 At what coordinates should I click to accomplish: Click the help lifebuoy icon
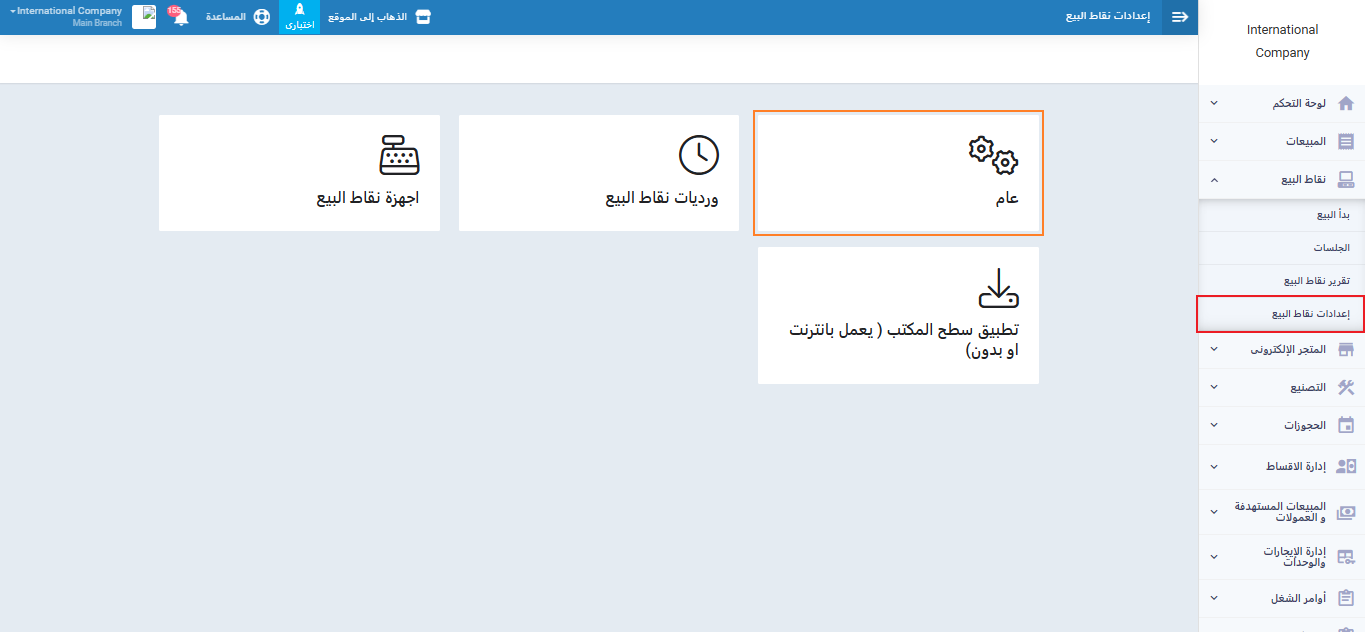pos(261,17)
